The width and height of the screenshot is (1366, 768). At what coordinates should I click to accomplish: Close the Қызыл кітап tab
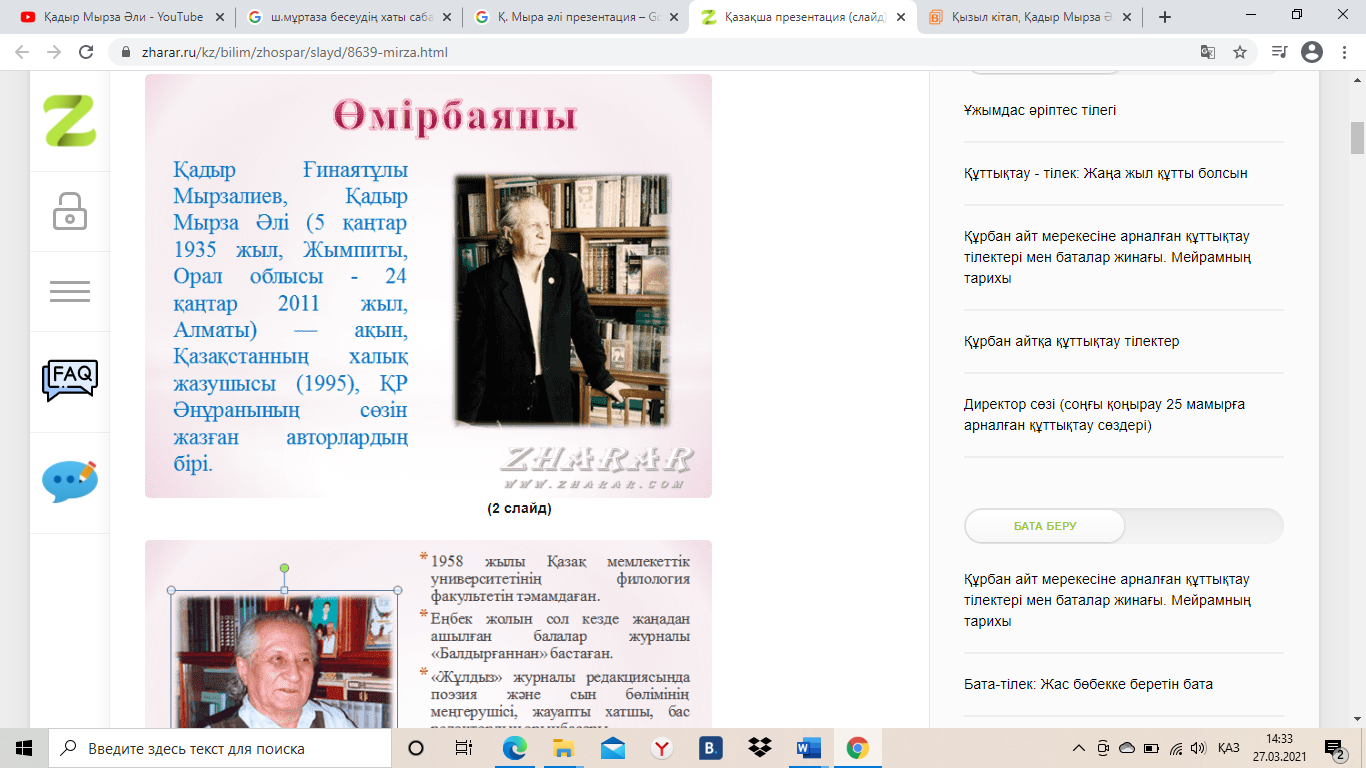[1129, 17]
